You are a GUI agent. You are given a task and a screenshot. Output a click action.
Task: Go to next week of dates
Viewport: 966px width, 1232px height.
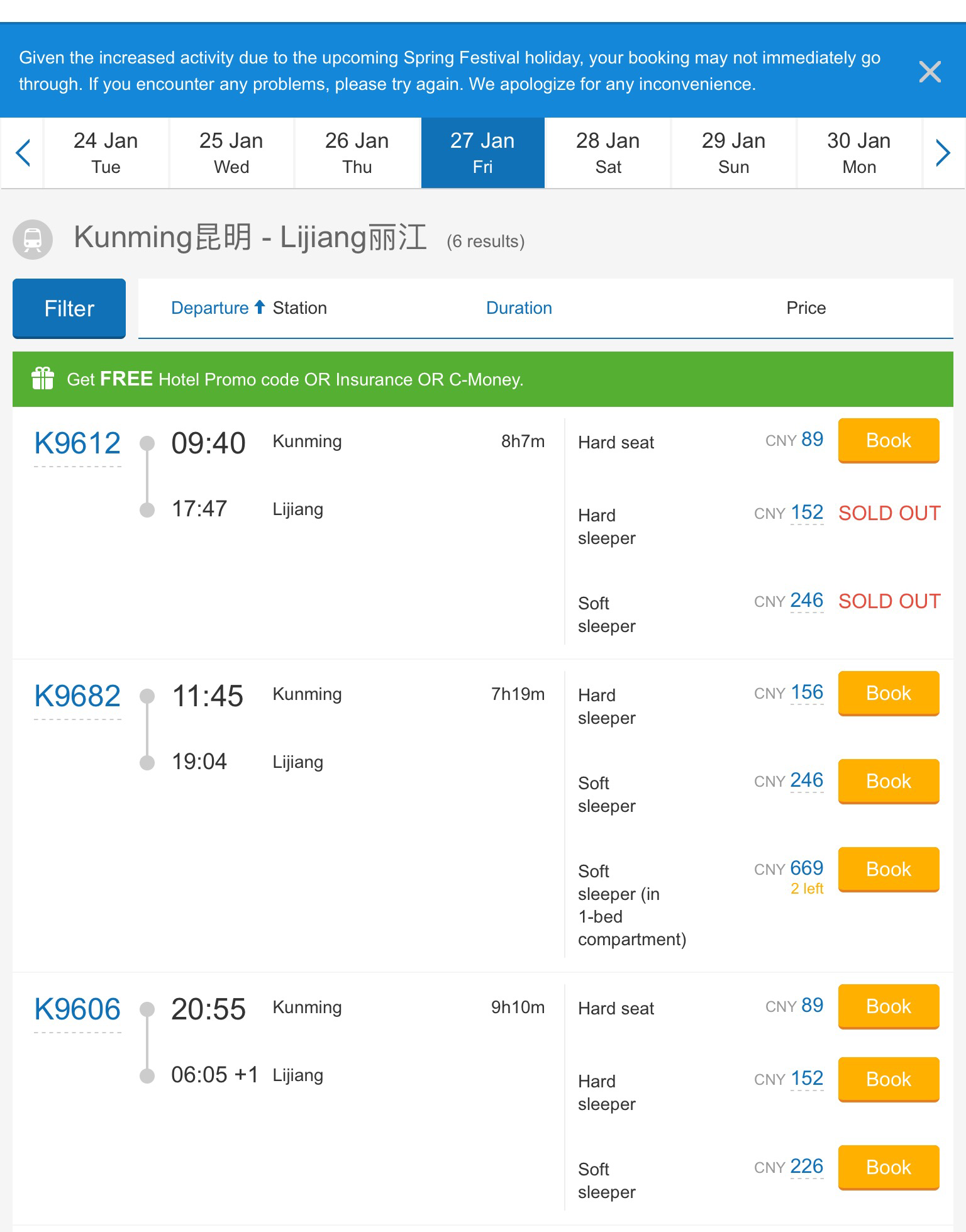click(x=942, y=153)
